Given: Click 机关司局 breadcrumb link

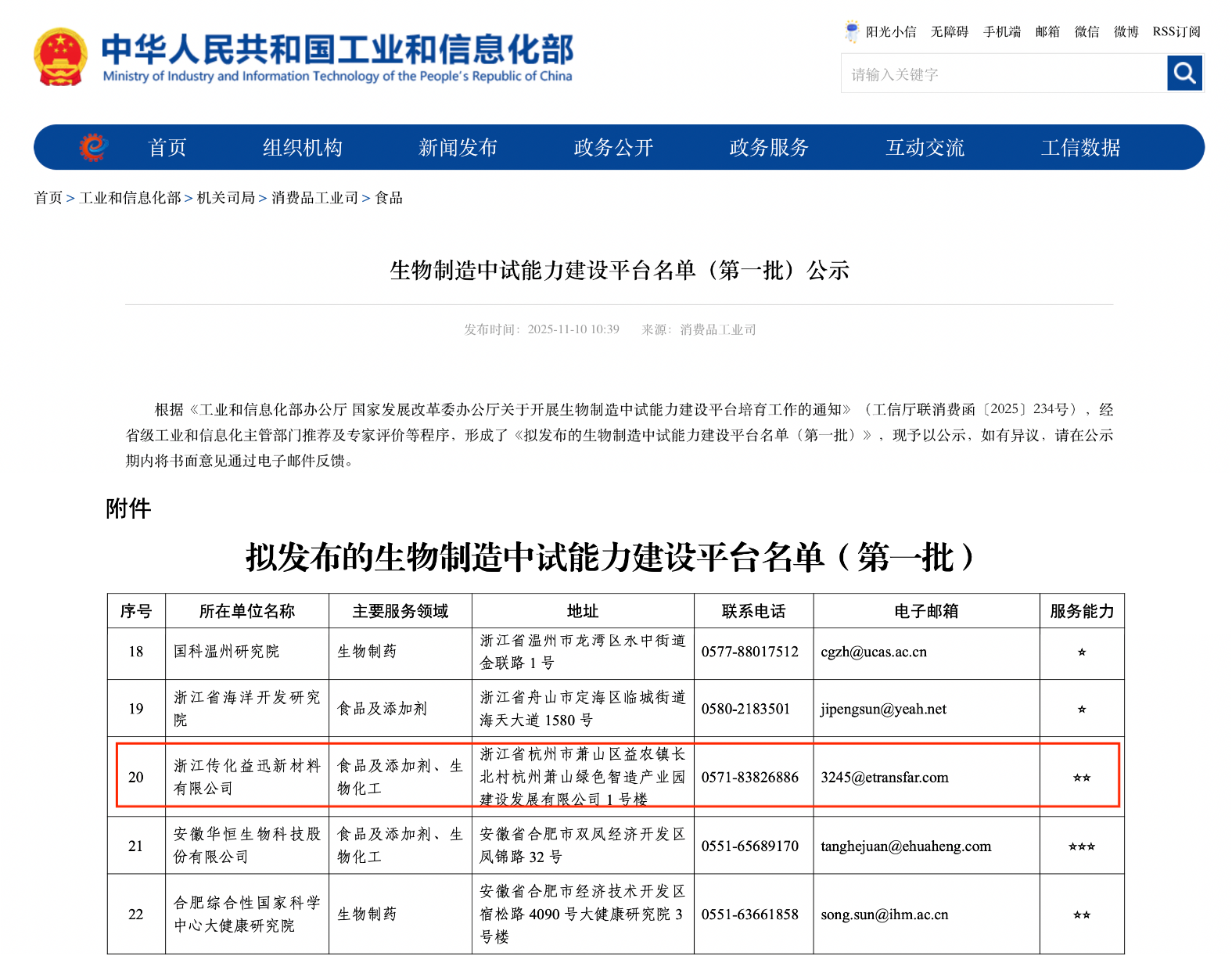Looking at the screenshot, I should click(x=226, y=198).
